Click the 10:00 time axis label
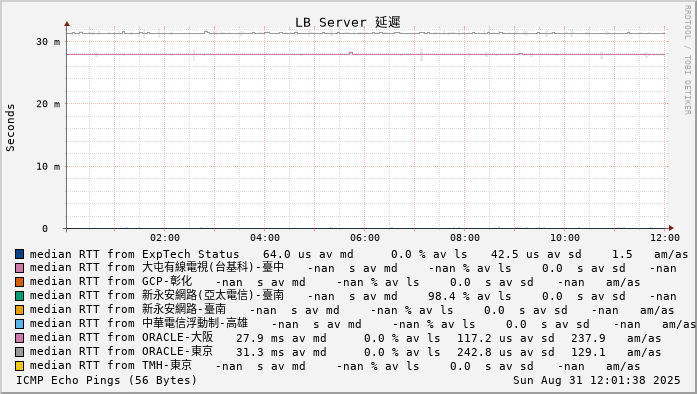This screenshot has height=394, width=697. point(565,238)
